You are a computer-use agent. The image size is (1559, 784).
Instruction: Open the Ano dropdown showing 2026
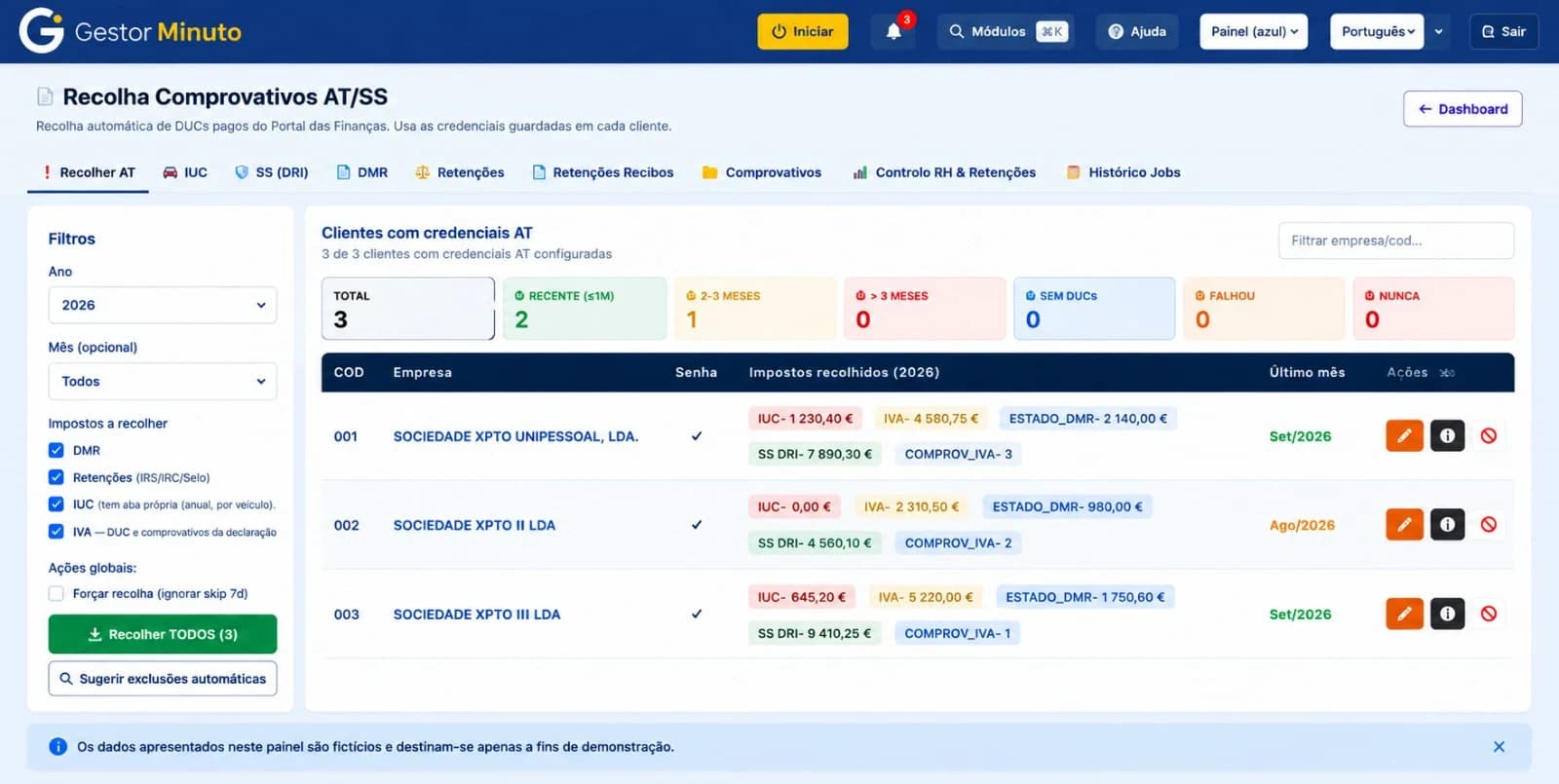tap(163, 305)
